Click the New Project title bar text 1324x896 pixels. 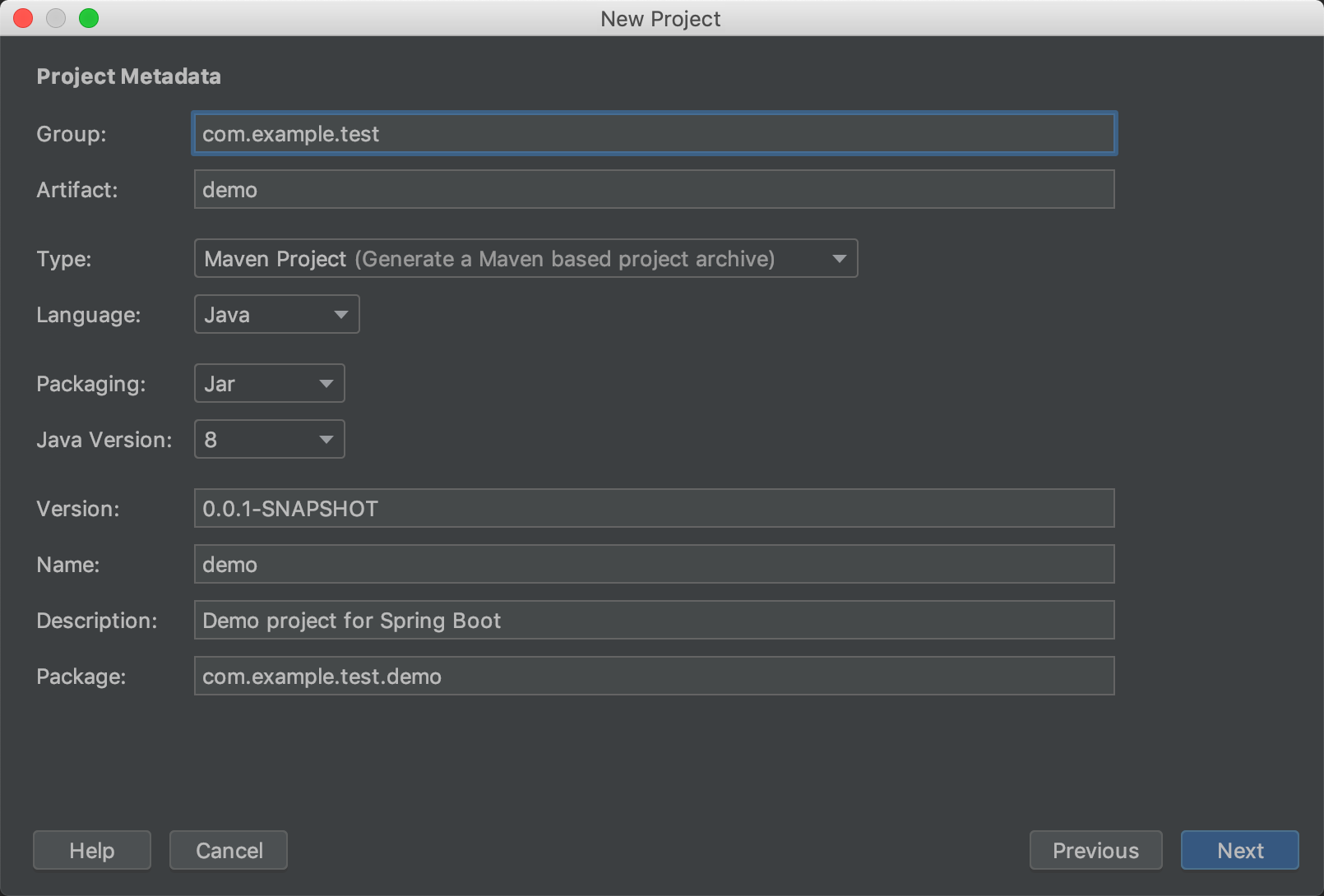[660, 19]
